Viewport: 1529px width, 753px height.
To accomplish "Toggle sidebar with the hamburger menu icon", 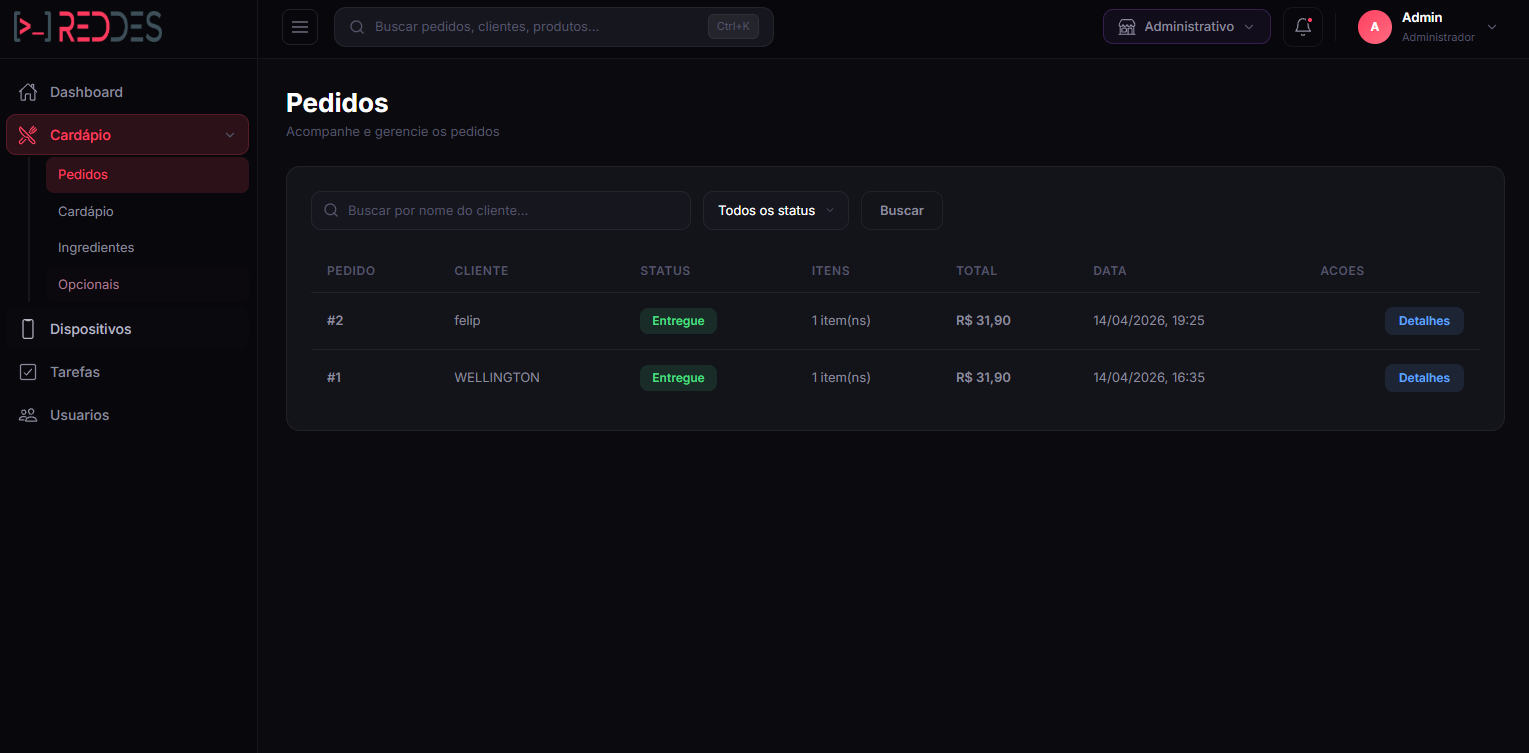I will (x=300, y=27).
